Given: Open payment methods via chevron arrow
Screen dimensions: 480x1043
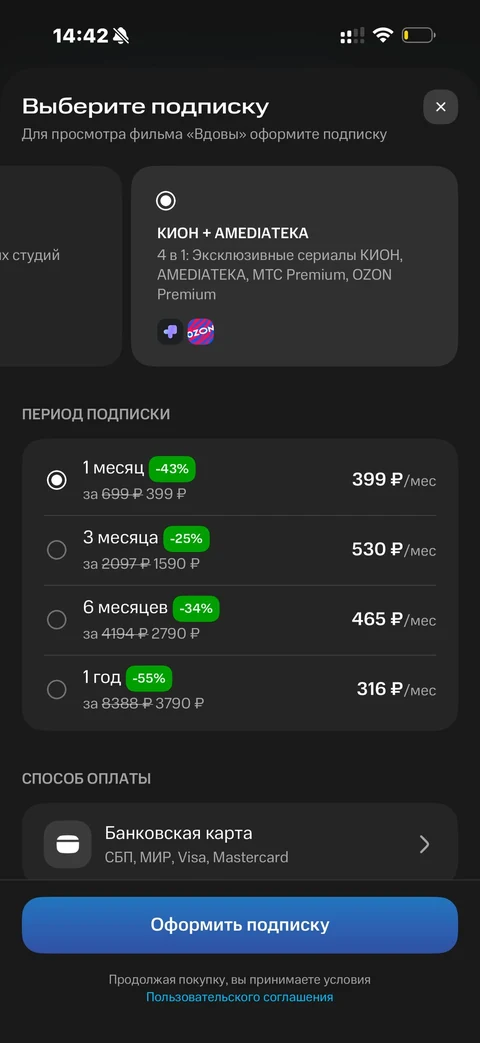Looking at the screenshot, I should coord(425,844).
